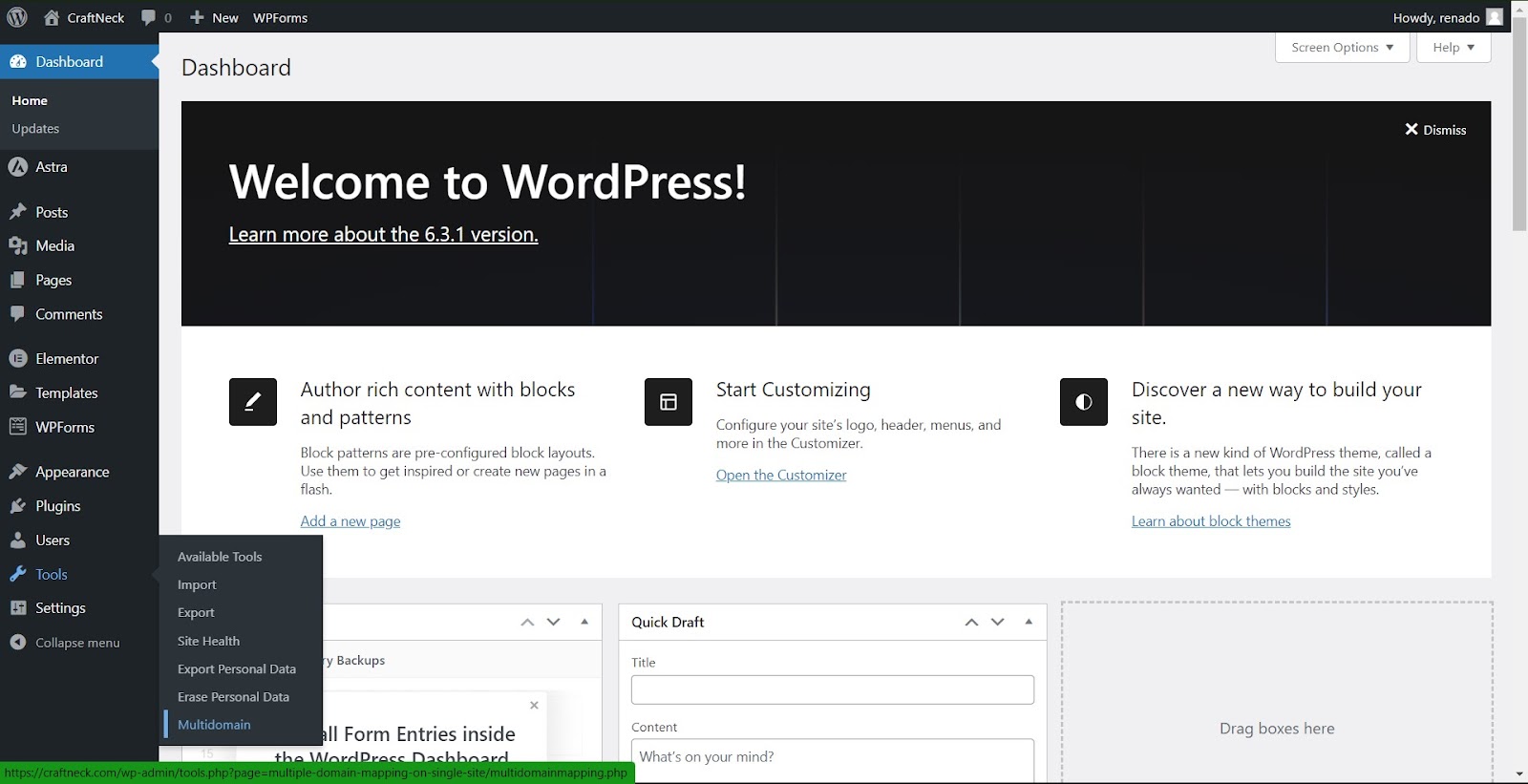Click the Settings sliders icon
The width and height of the screenshot is (1528, 784).
[18, 608]
